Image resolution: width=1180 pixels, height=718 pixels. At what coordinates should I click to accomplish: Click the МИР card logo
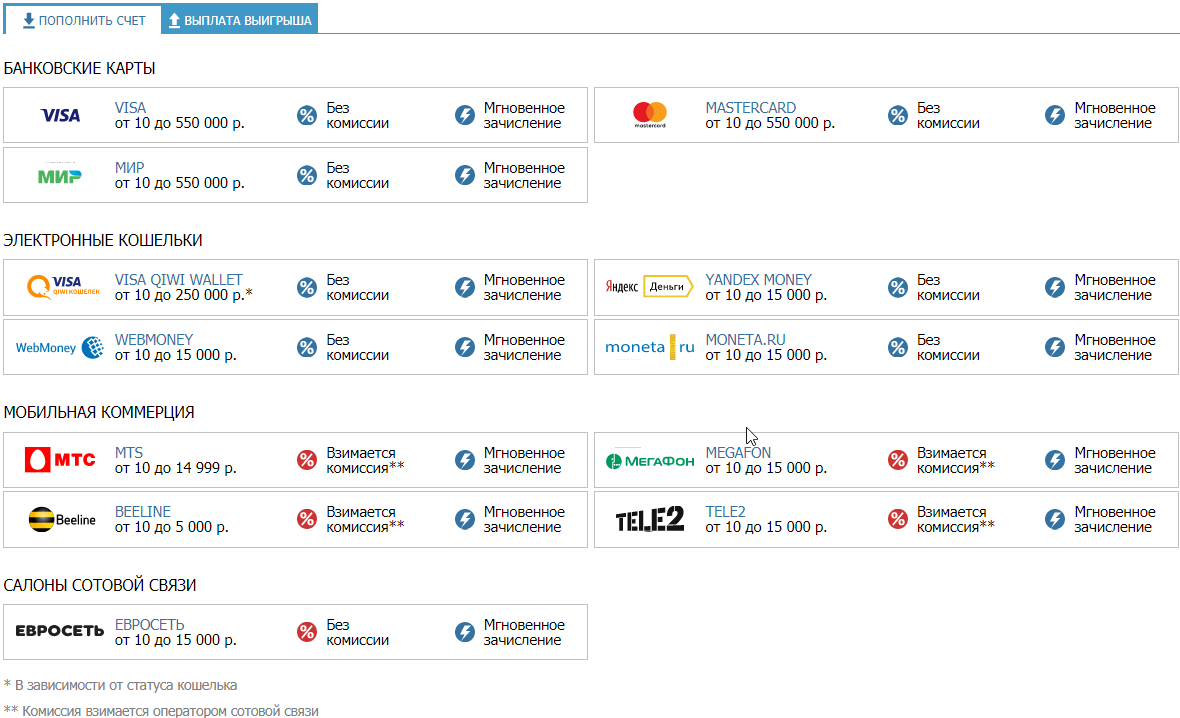(59, 175)
